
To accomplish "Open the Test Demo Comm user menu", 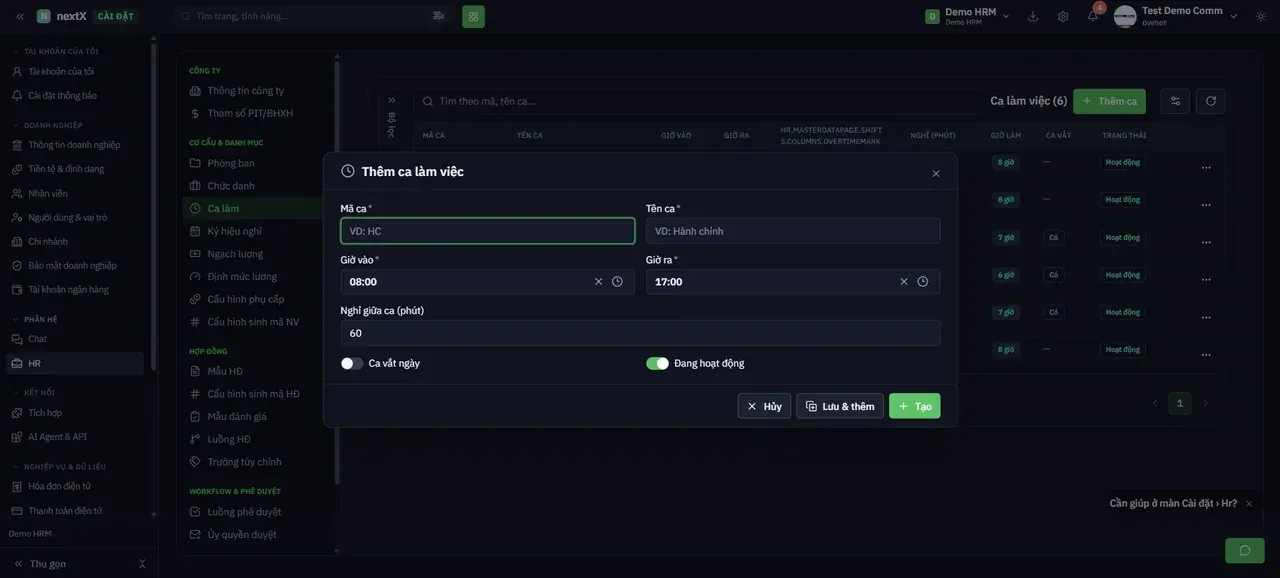I will click(1176, 16).
